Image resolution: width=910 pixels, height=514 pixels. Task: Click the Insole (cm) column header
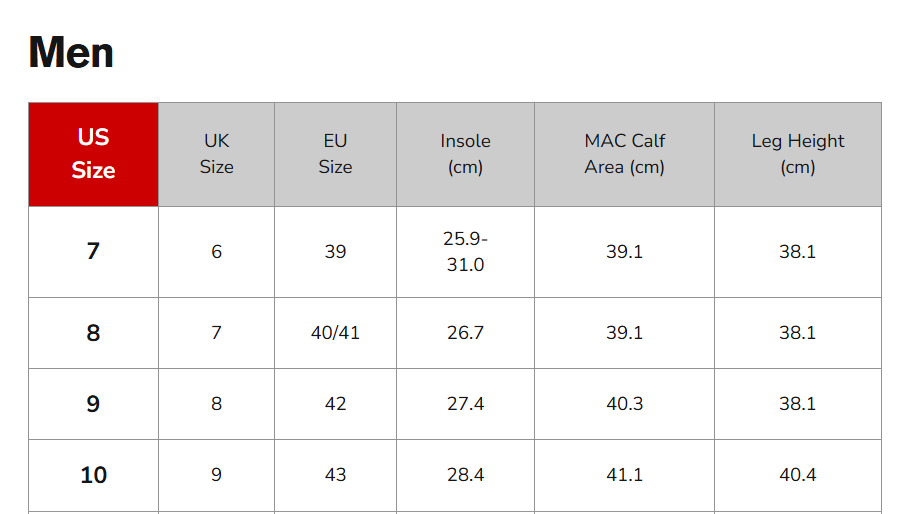click(x=465, y=154)
